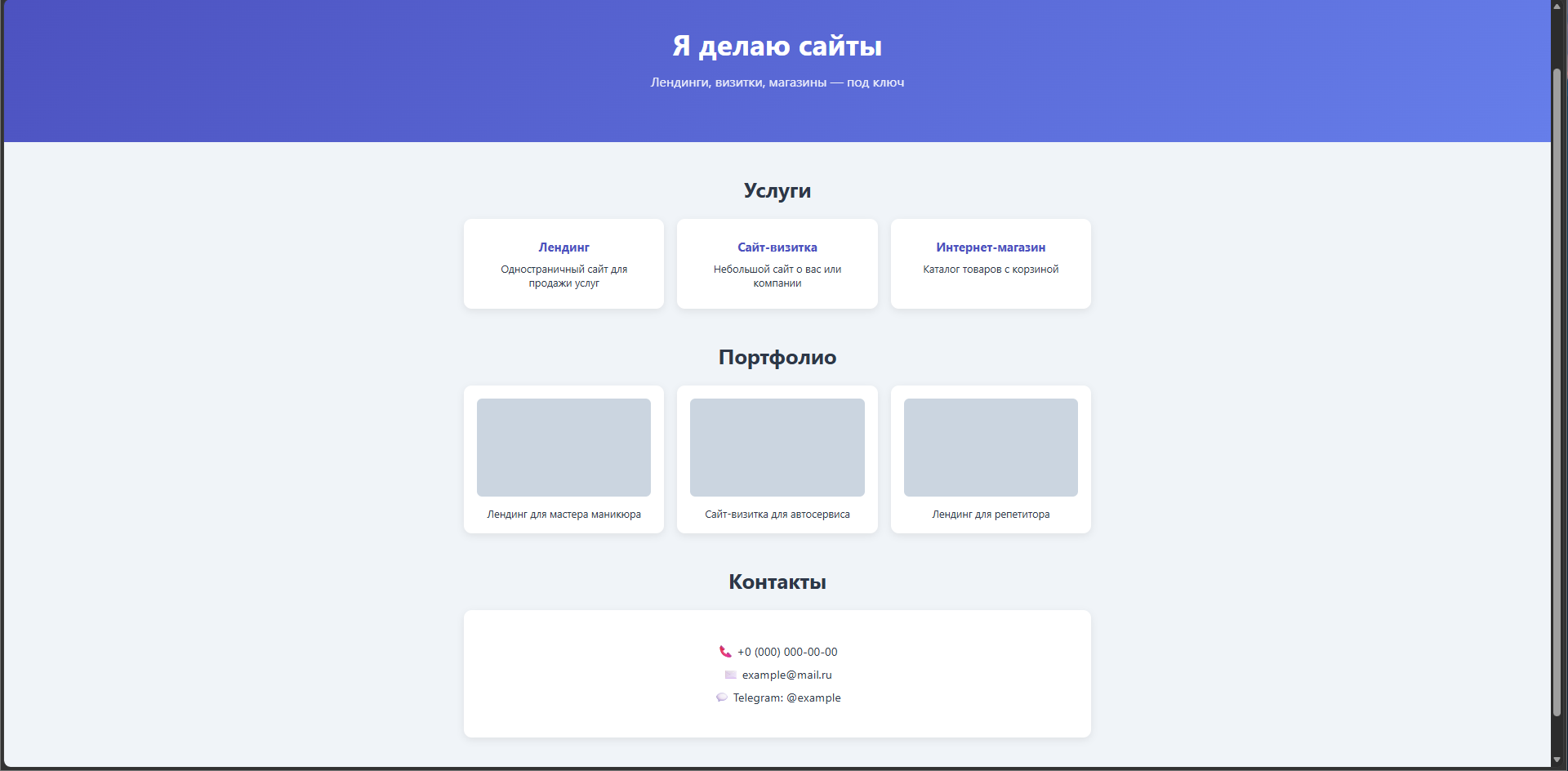
Task: Click caption Лендинг для репетитора
Action: point(991,515)
